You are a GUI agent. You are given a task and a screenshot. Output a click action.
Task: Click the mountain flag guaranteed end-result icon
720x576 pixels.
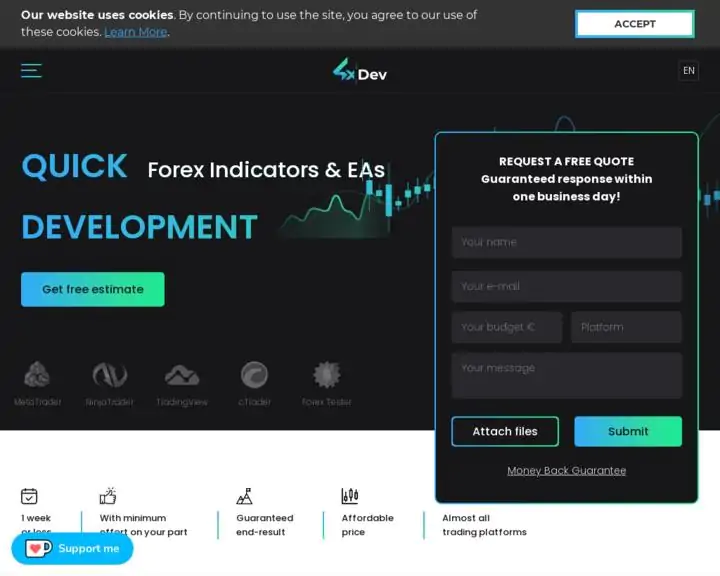coord(244,496)
